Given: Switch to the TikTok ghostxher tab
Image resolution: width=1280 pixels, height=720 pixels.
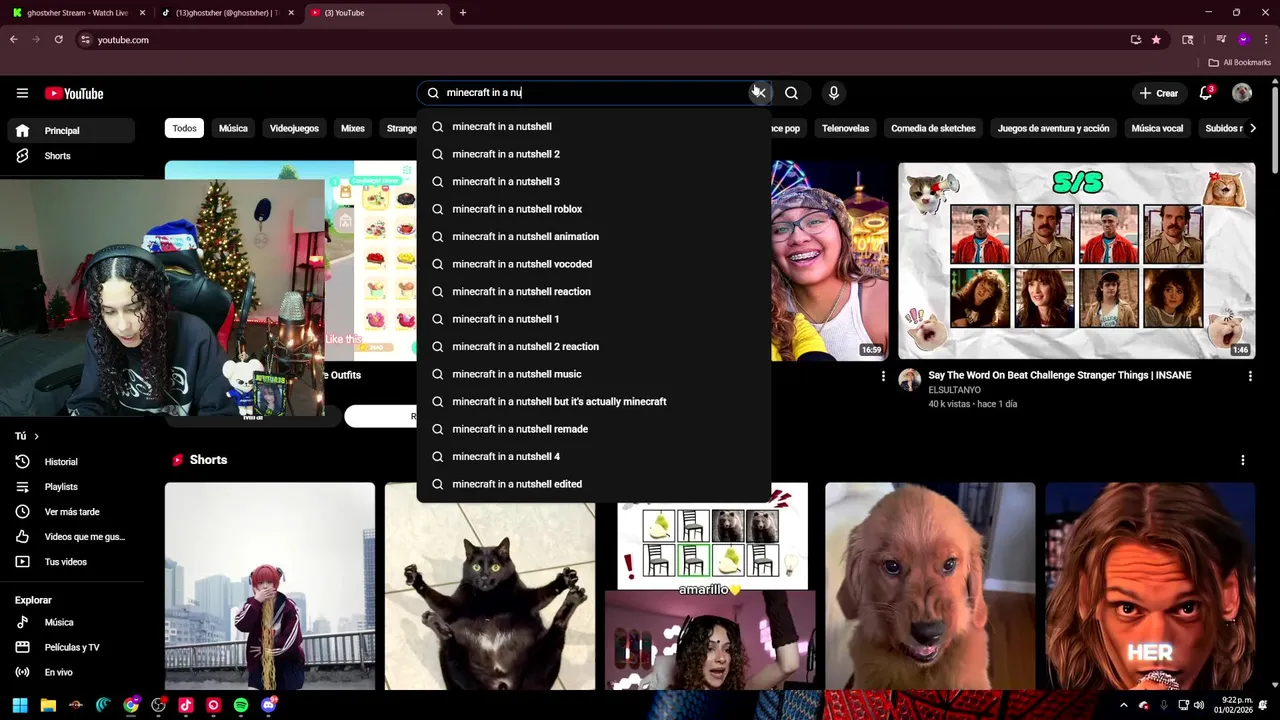Looking at the screenshot, I should pyautogui.click(x=229, y=13).
